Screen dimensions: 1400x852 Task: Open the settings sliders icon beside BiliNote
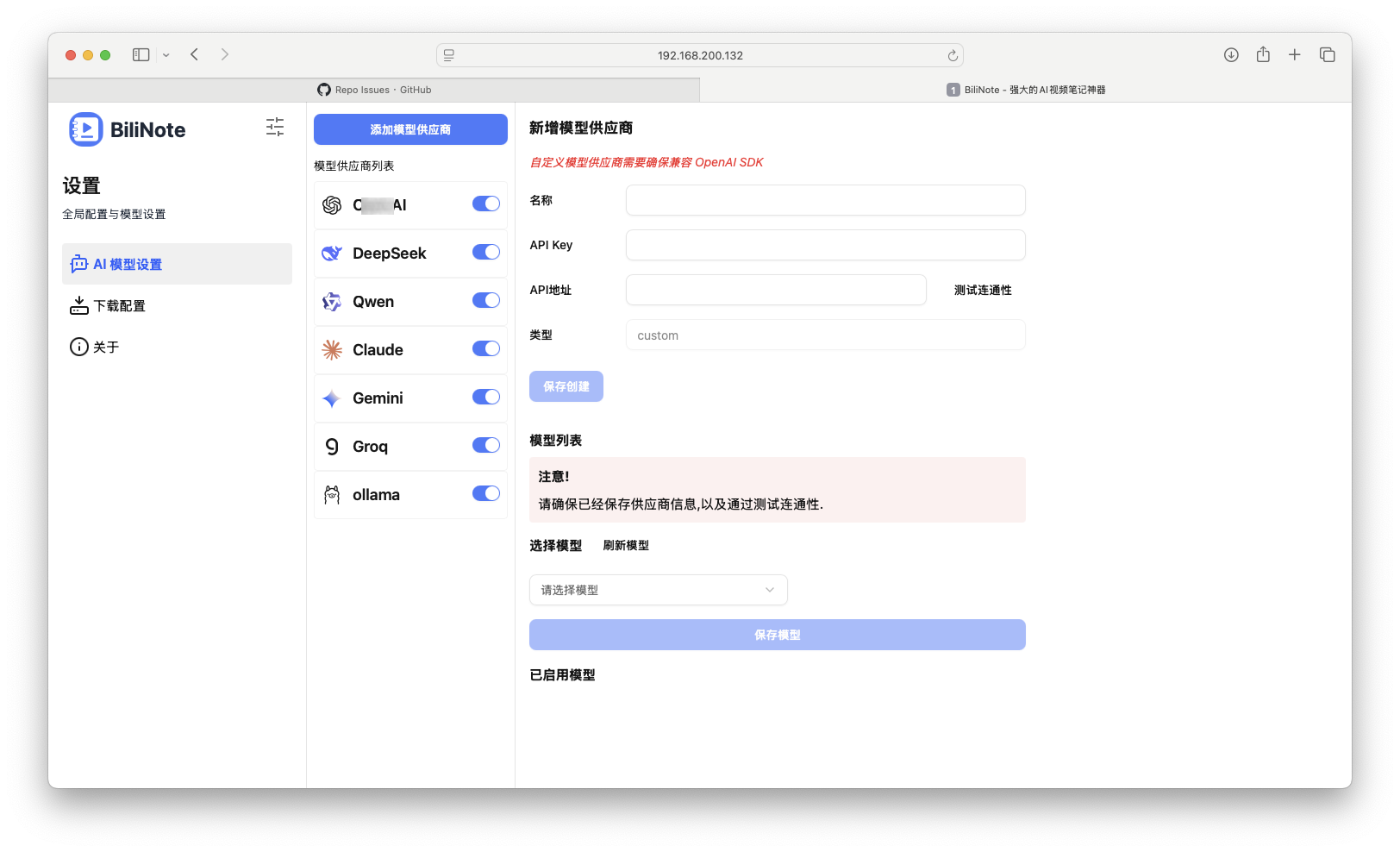click(274, 127)
